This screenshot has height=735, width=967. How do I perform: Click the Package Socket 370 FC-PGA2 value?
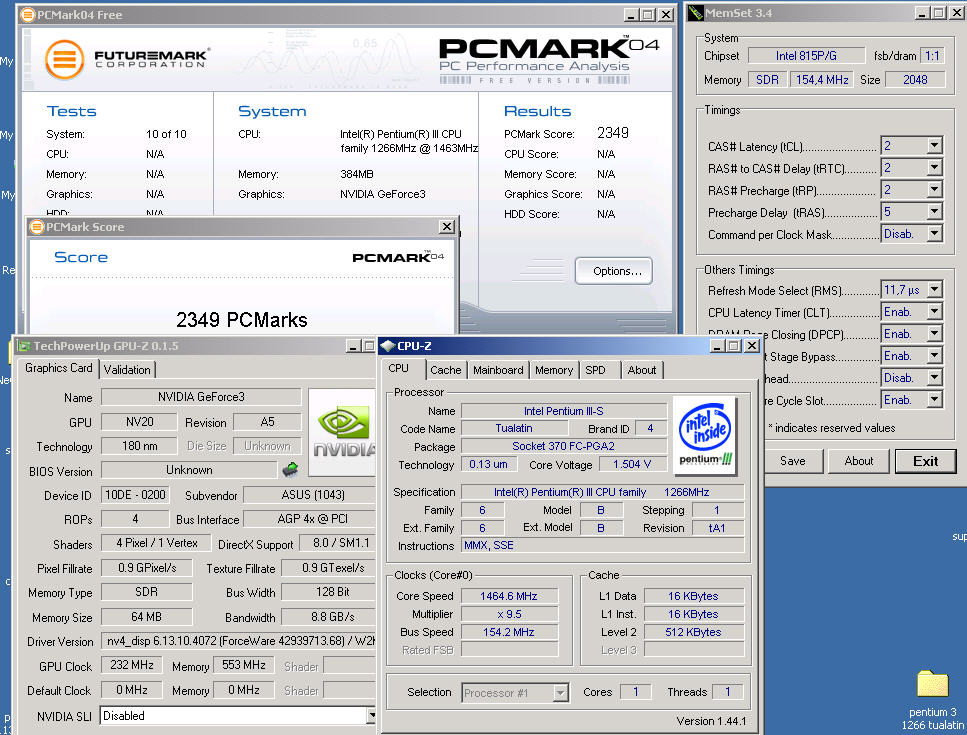tap(563, 446)
